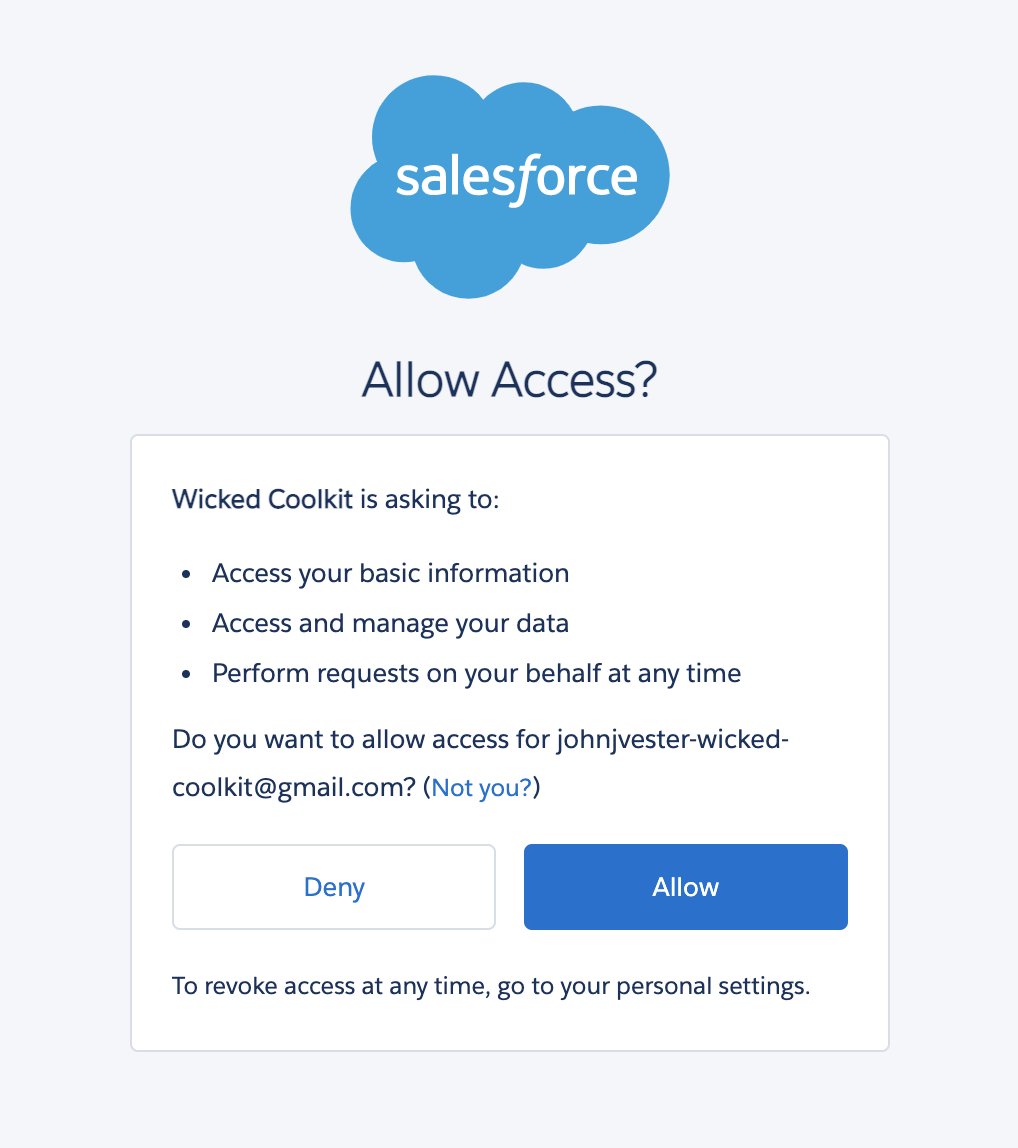1018x1148 pixels.
Task: Click the bullet before "Access your basic information"
Action: 186,576
